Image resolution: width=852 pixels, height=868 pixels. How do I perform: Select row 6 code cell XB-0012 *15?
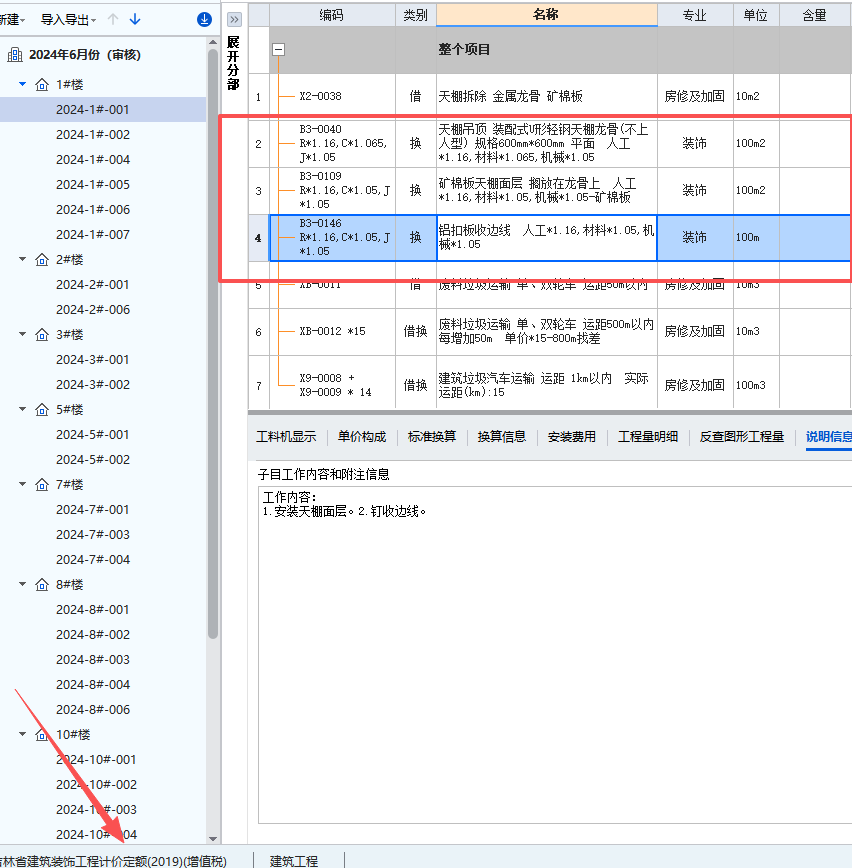point(333,331)
